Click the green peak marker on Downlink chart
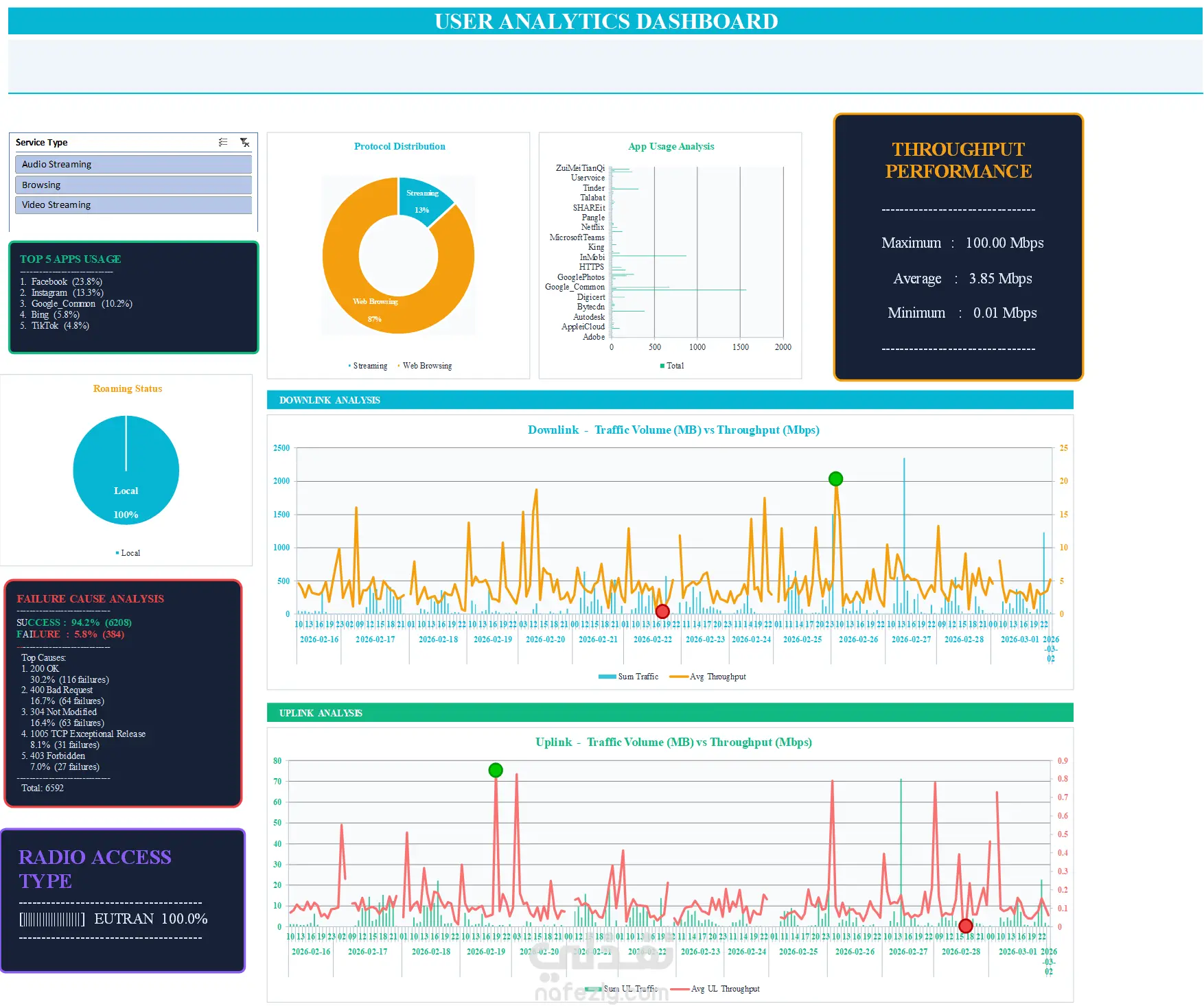The width and height of the screenshot is (1204, 1006). tap(835, 479)
